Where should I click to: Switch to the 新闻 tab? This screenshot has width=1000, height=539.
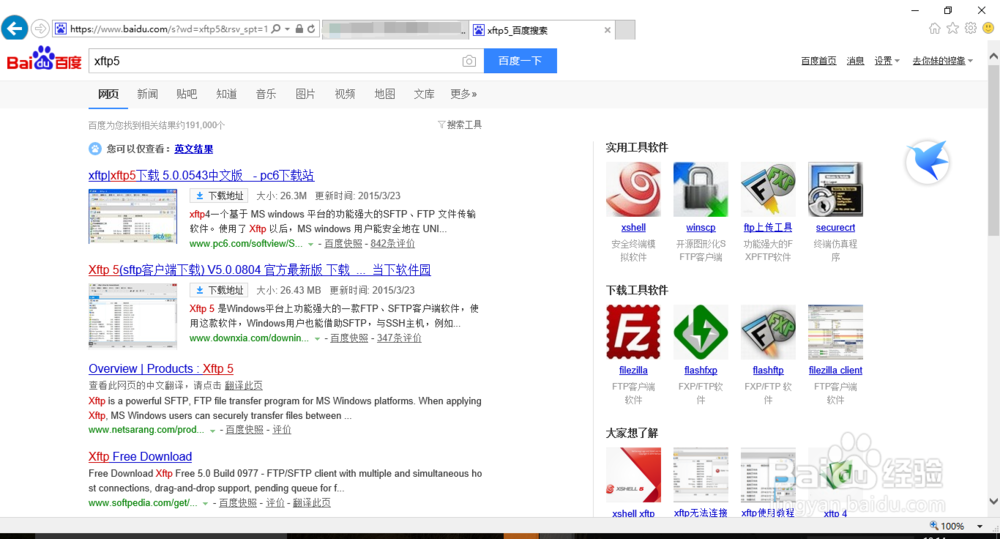tap(147, 94)
